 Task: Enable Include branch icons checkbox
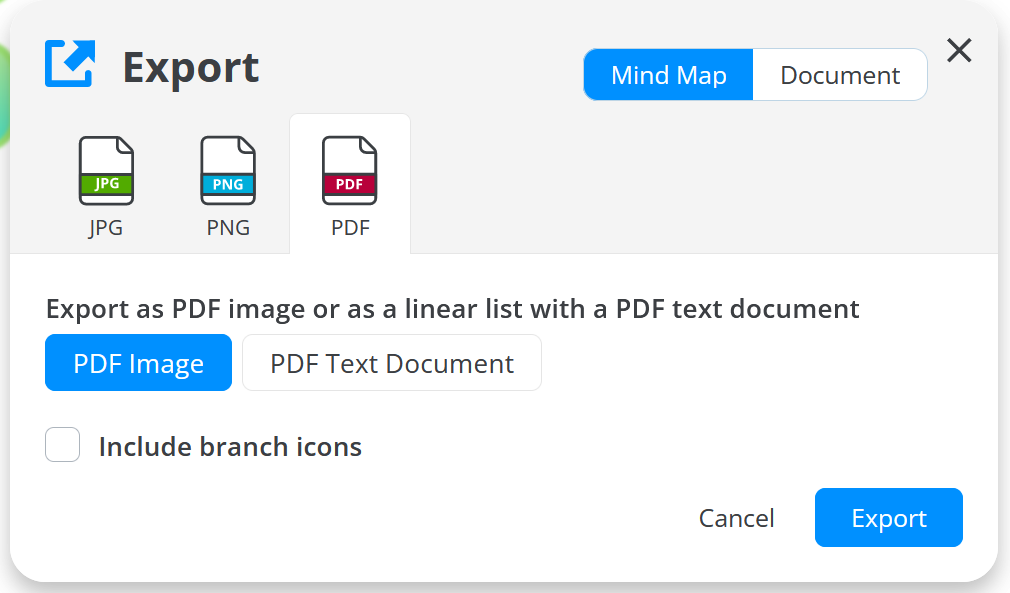[62, 445]
